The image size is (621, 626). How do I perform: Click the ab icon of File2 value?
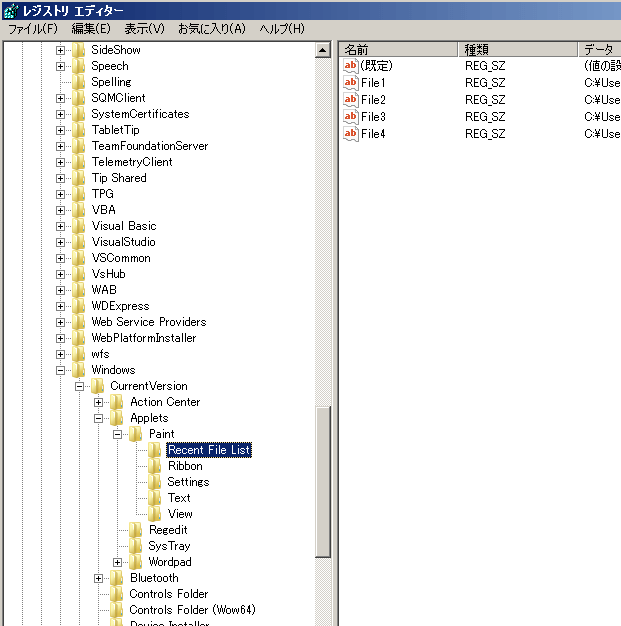point(351,99)
